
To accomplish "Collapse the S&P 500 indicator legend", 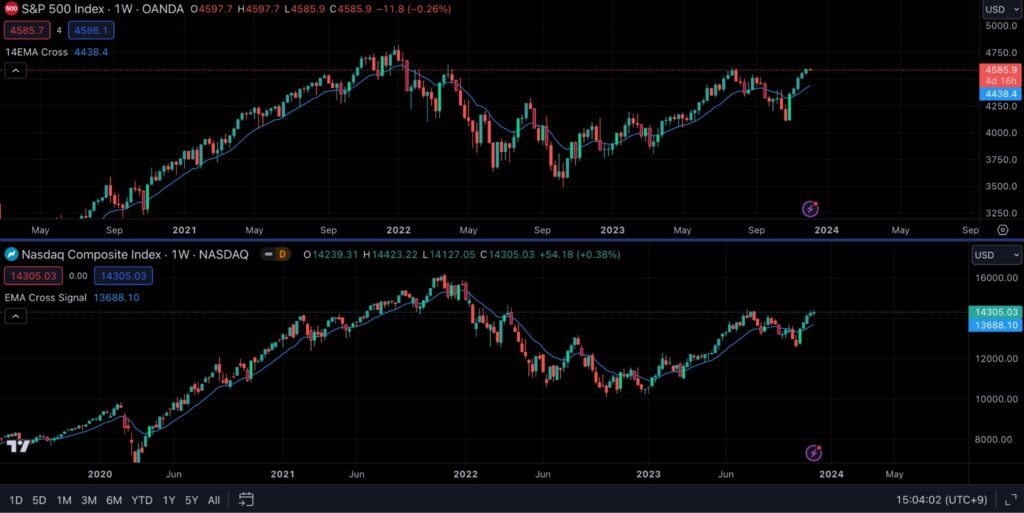I will pyautogui.click(x=16, y=70).
